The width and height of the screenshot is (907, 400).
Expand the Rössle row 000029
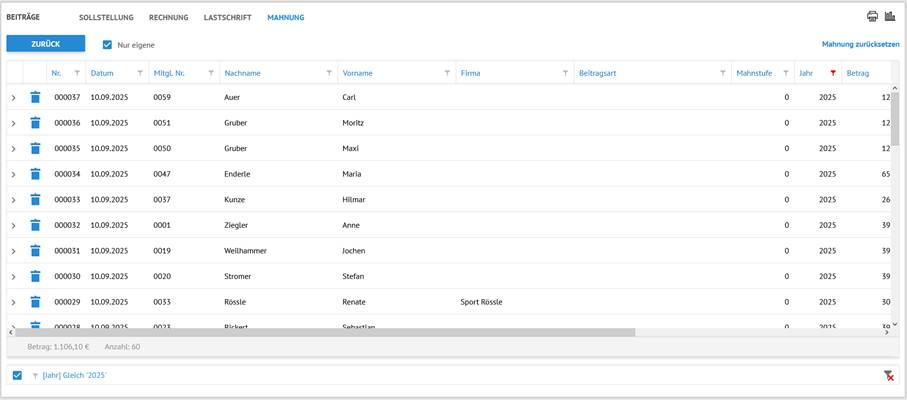click(x=13, y=302)
